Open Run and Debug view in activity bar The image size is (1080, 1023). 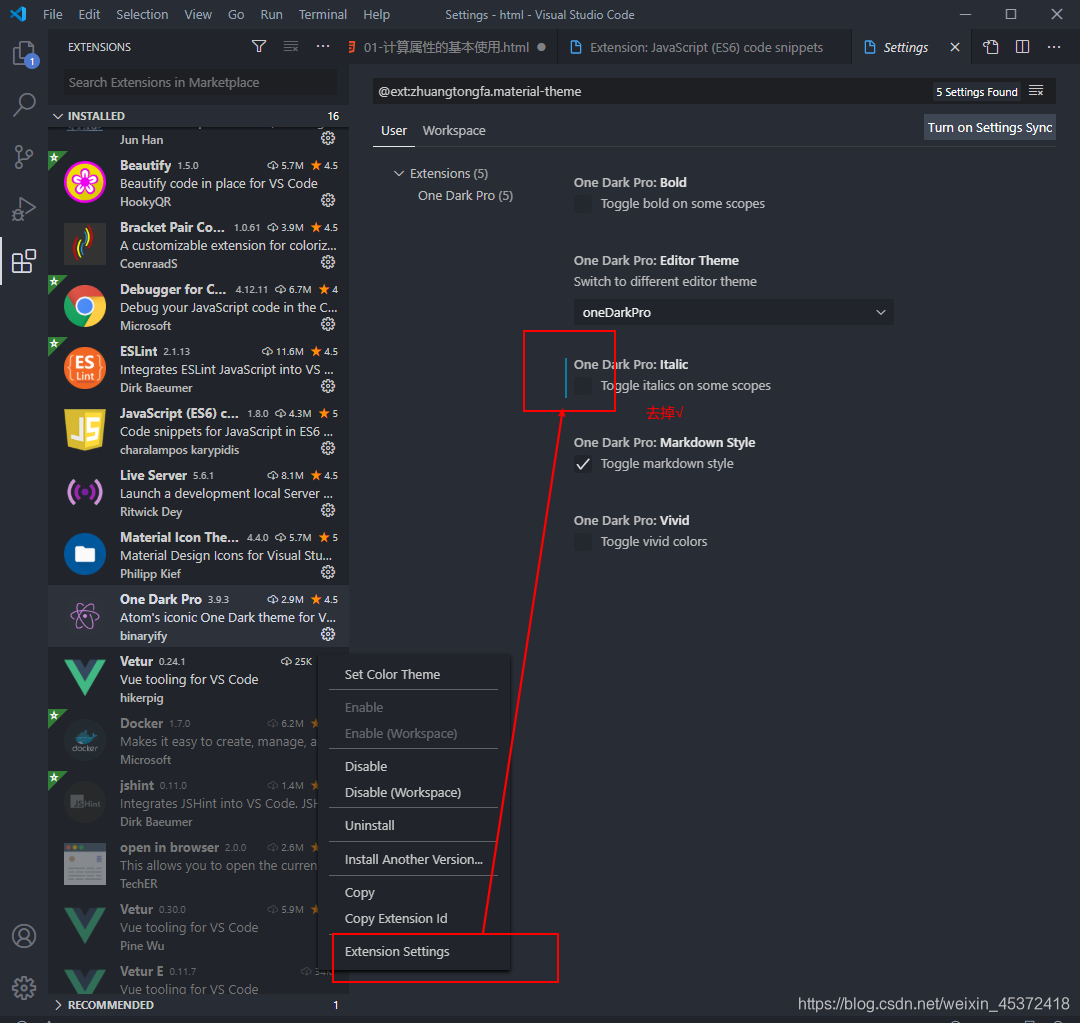pos(24,209)
